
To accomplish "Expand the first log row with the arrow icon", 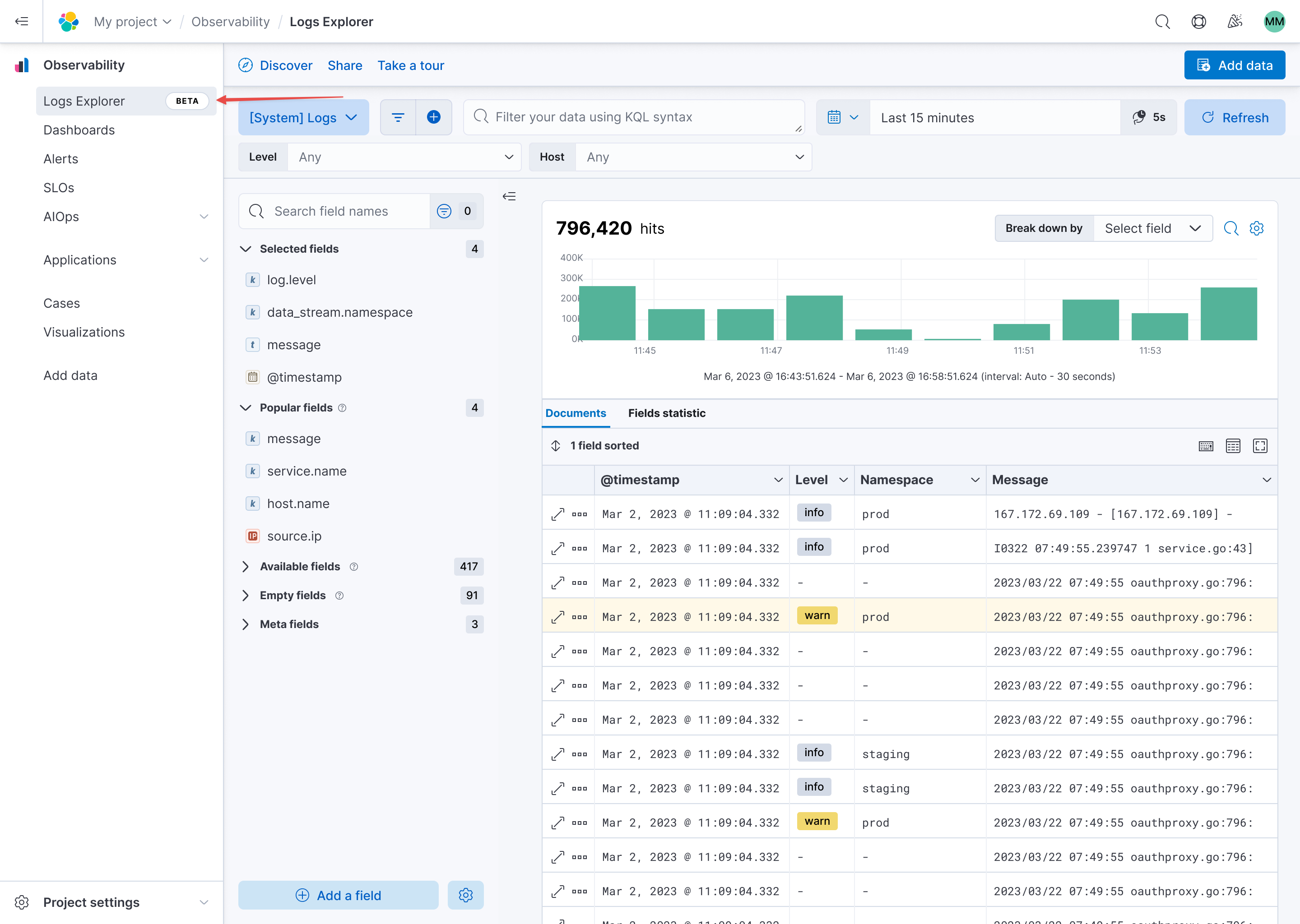I will pos(558,513).
